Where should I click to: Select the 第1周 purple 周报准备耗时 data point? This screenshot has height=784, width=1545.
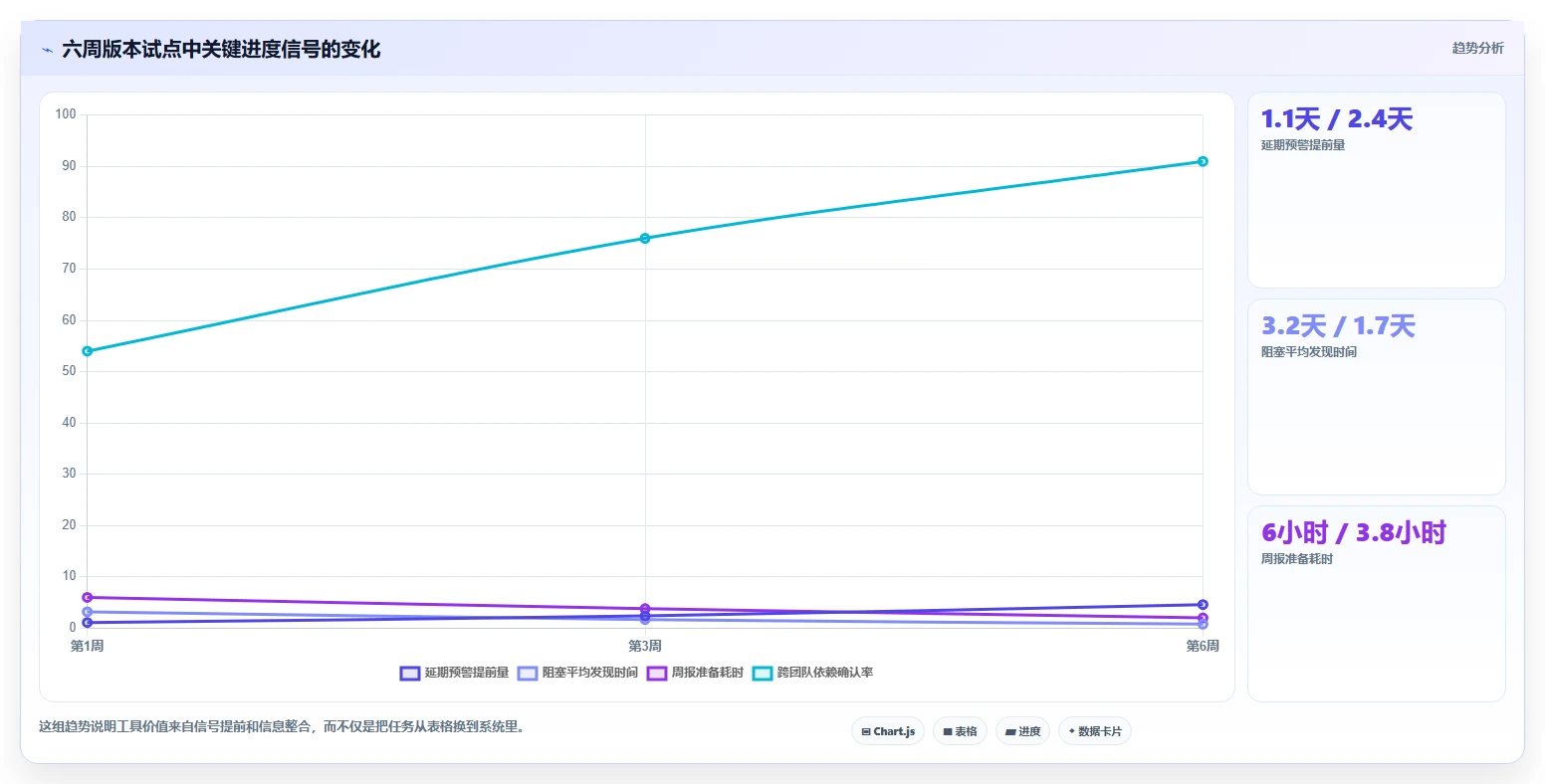click(88, 598)
